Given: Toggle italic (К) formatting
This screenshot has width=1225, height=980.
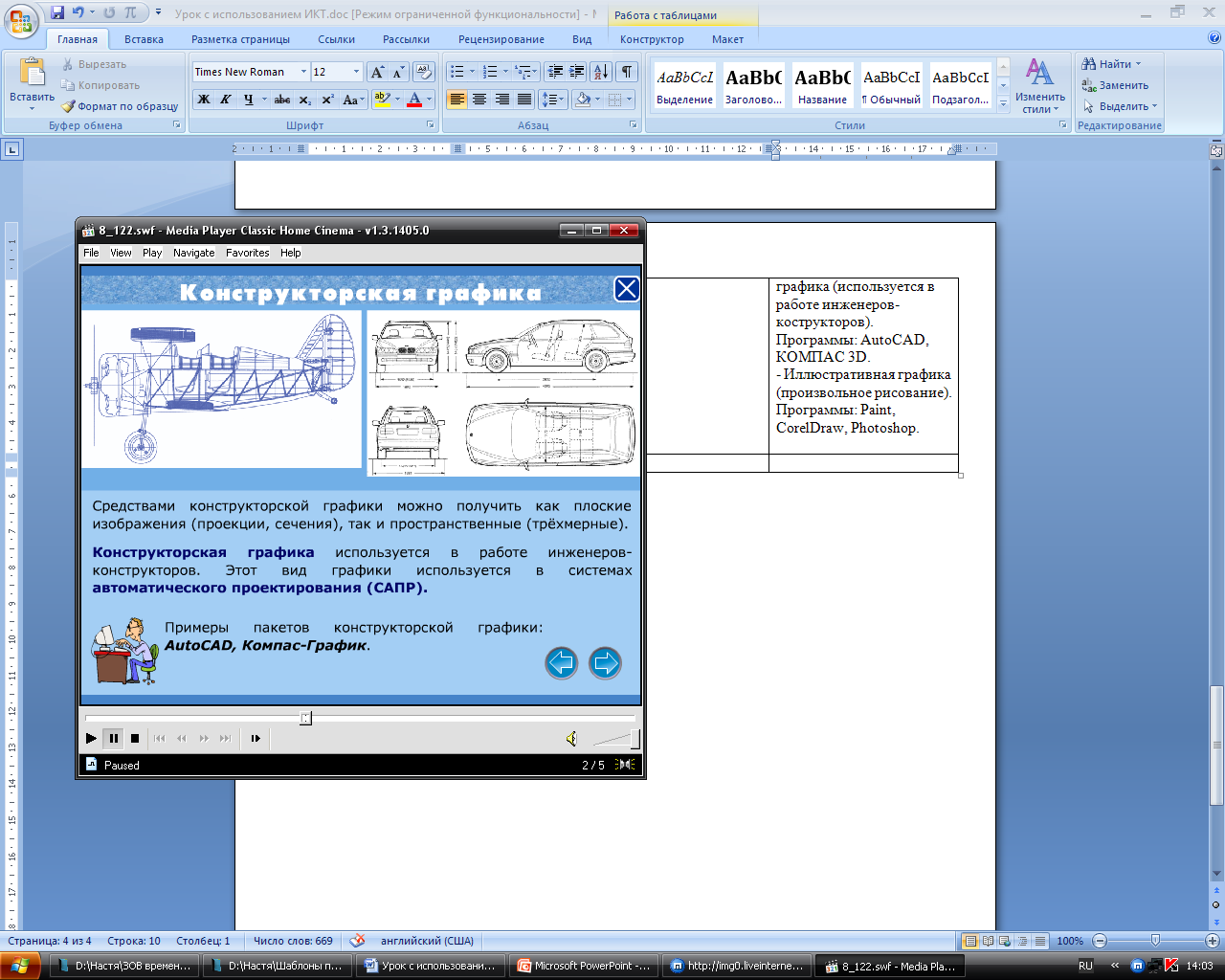Looking at the screenshot, I should [226, 100].
